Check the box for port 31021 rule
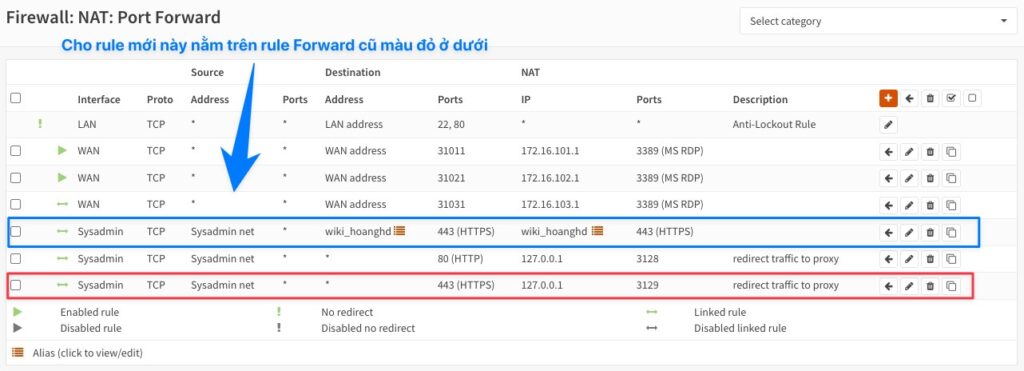Screen dimensions: 1024x371 tap(16, 178)
